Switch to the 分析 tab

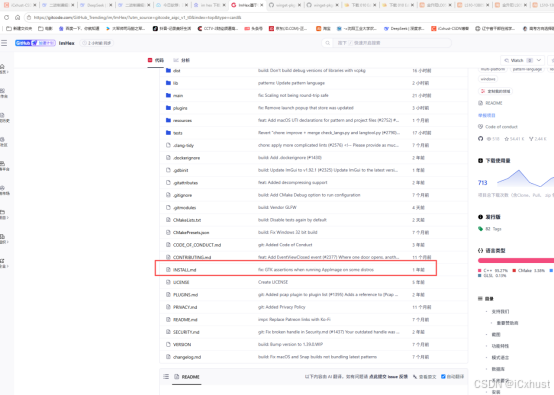pyautogui.click(x=182, y=60)
